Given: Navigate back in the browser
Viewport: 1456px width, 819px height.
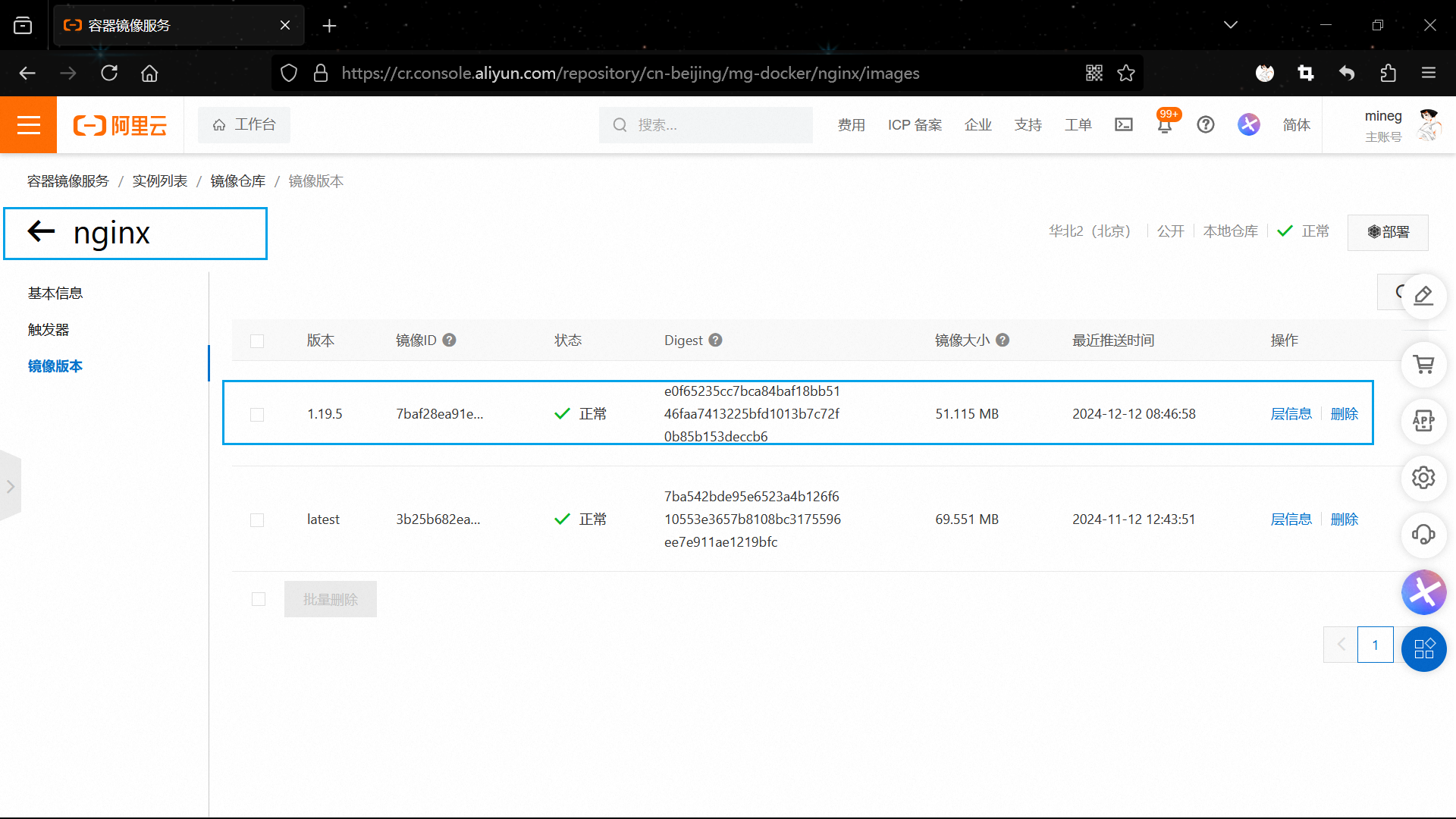Looking at the screenshot, I should coord(27,73).
